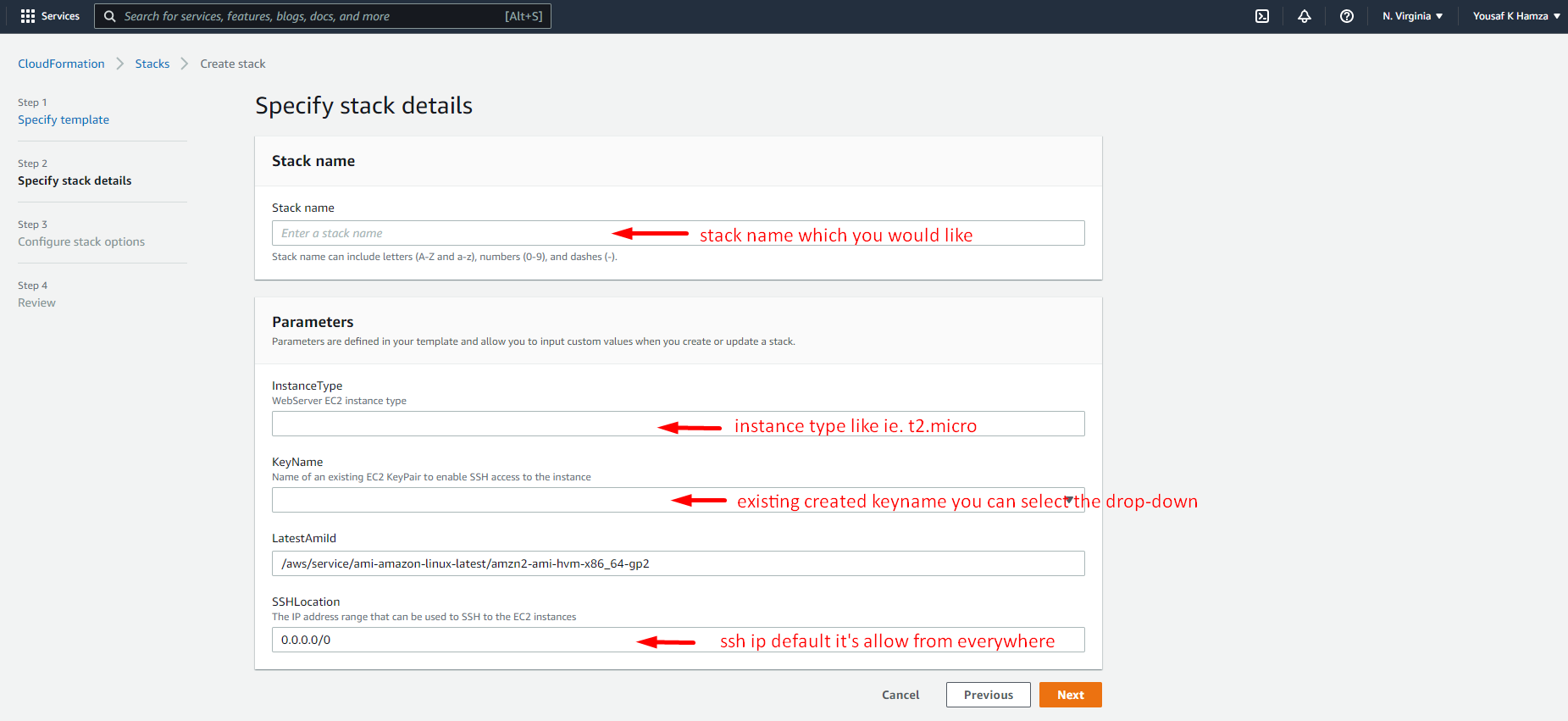The image size is (1568, 721).
Task: Expand the N. Virginia region dropdown
Action: point(1413,16)
